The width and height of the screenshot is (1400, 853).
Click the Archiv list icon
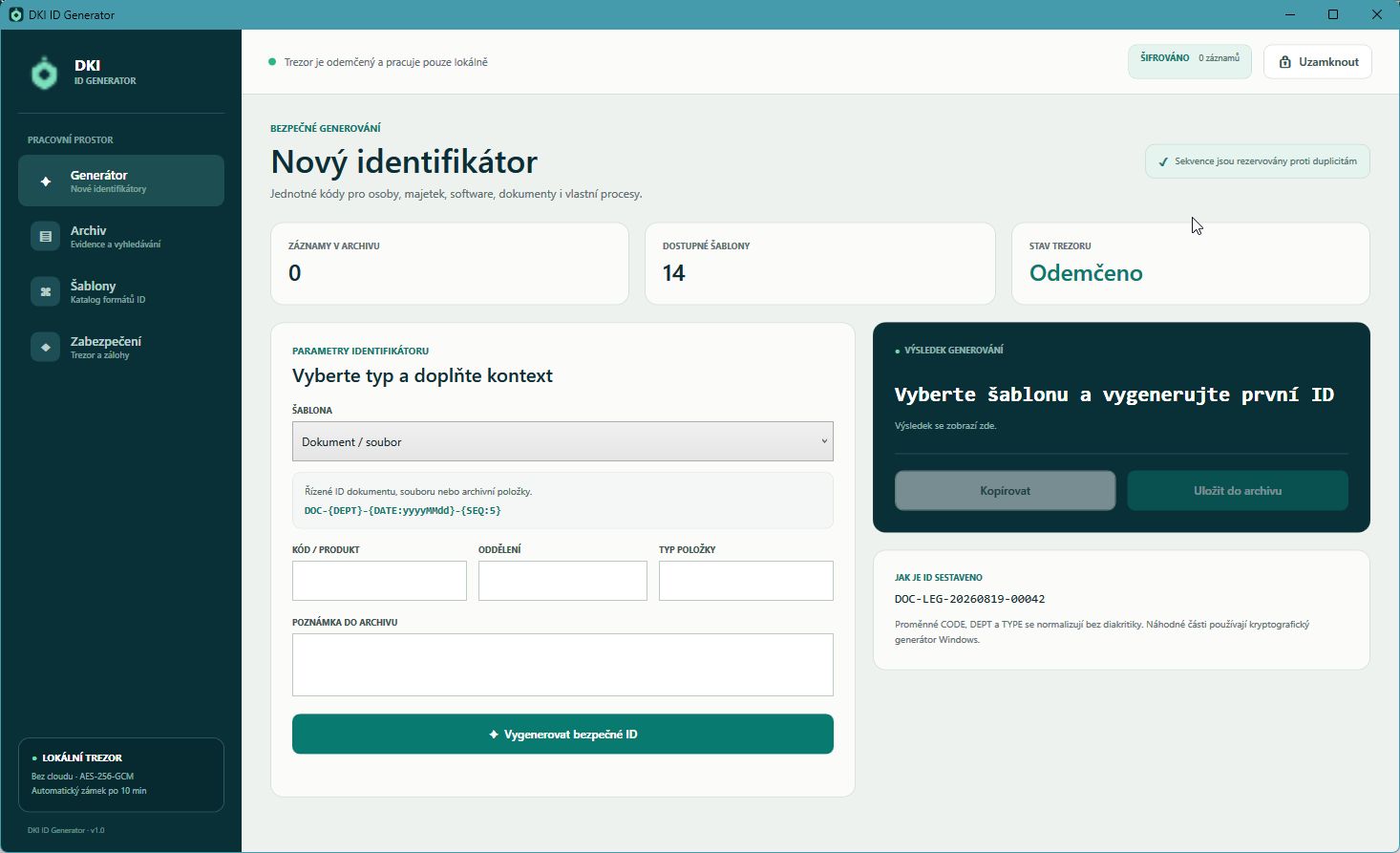coord(45,236)
